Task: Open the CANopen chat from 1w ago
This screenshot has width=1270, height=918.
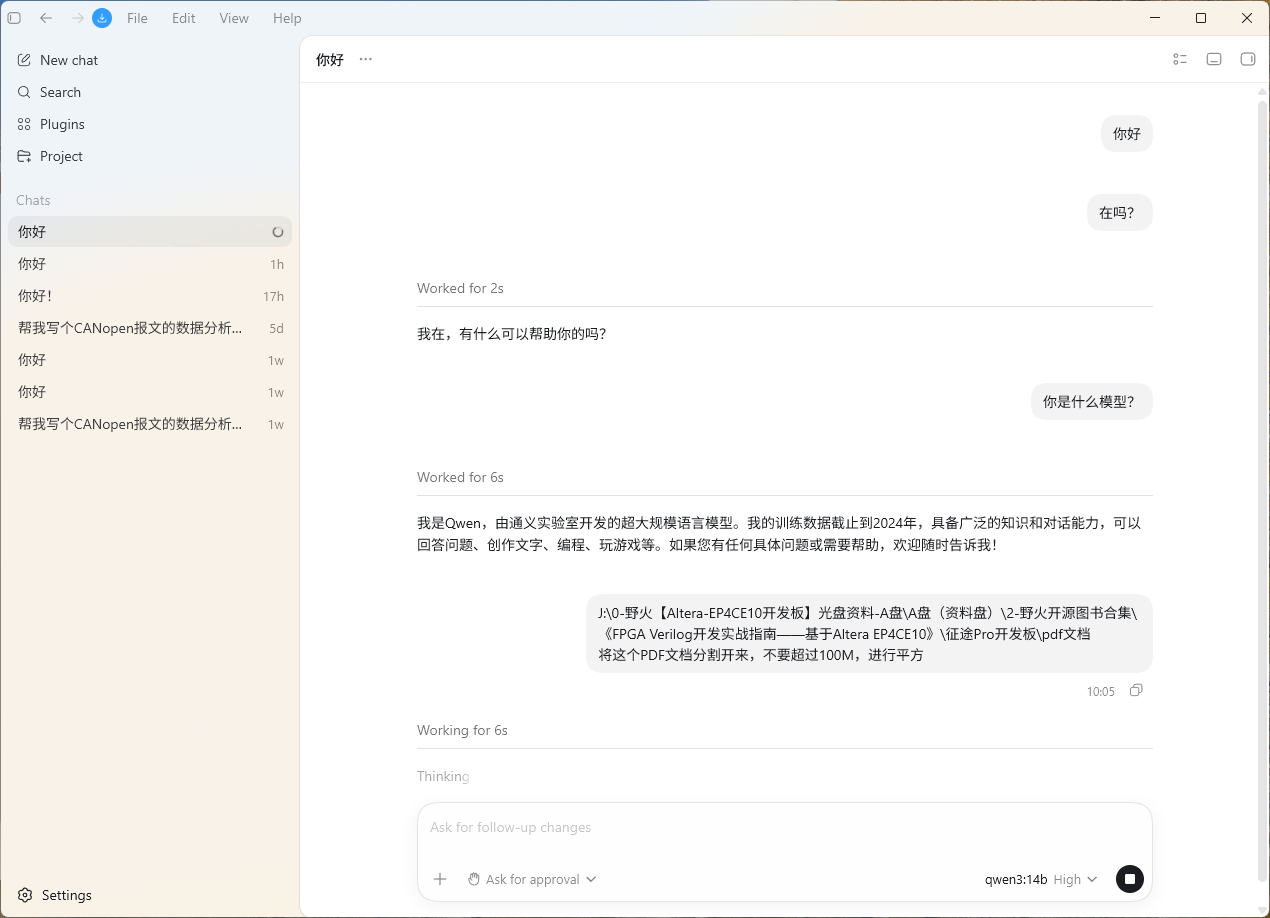Action: click(x=150, y=424)
